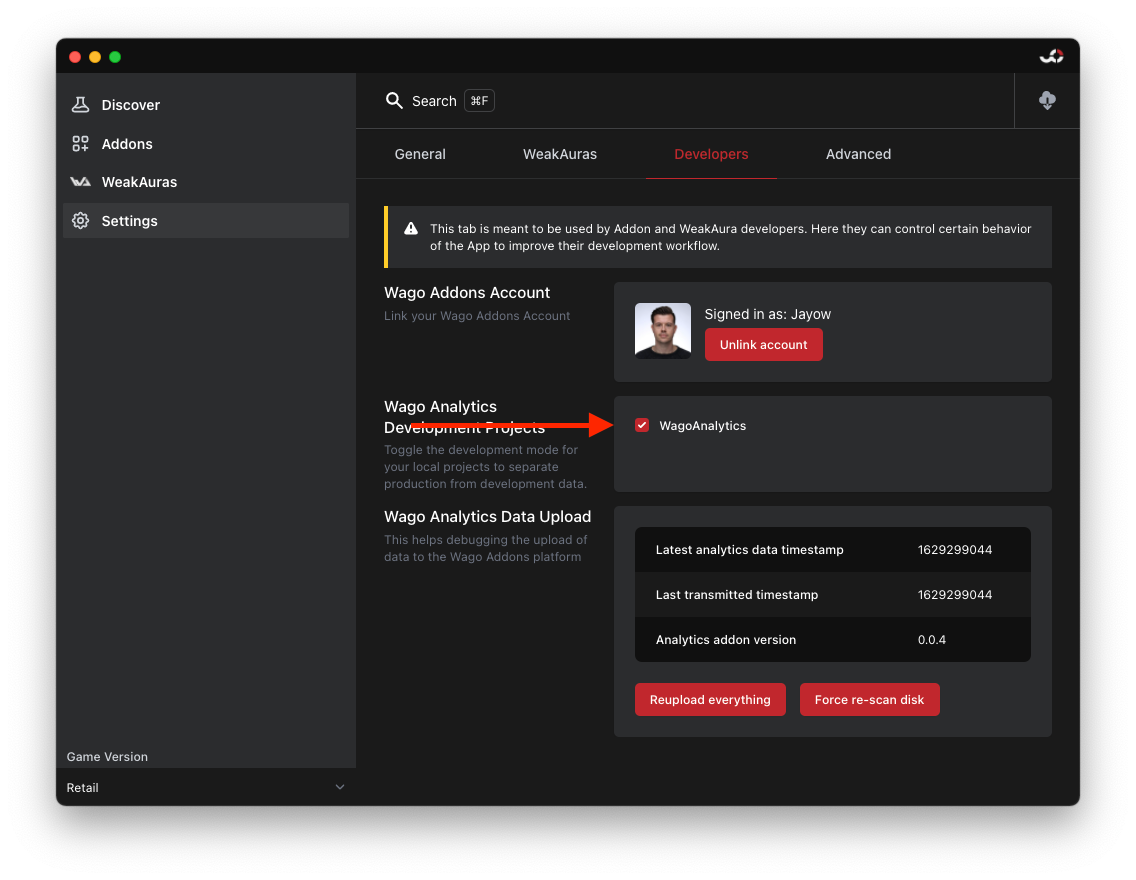
Task: Uncheck the WagoAnalytics checkbox
Action: point(642,426)
